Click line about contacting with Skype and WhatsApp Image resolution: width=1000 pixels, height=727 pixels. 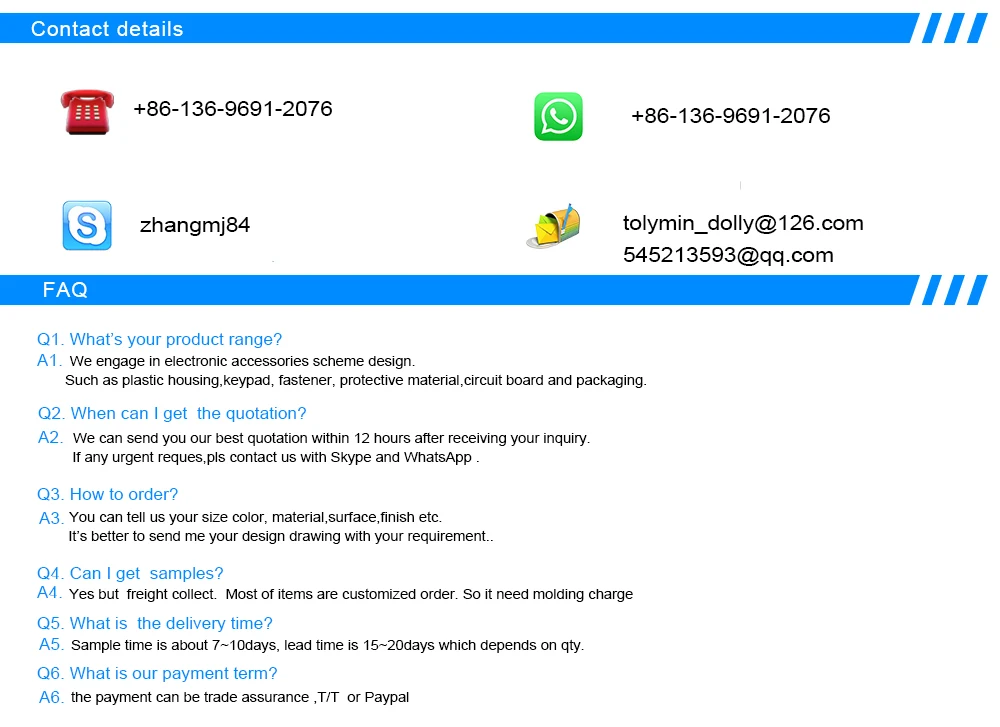tap(276, 457)
